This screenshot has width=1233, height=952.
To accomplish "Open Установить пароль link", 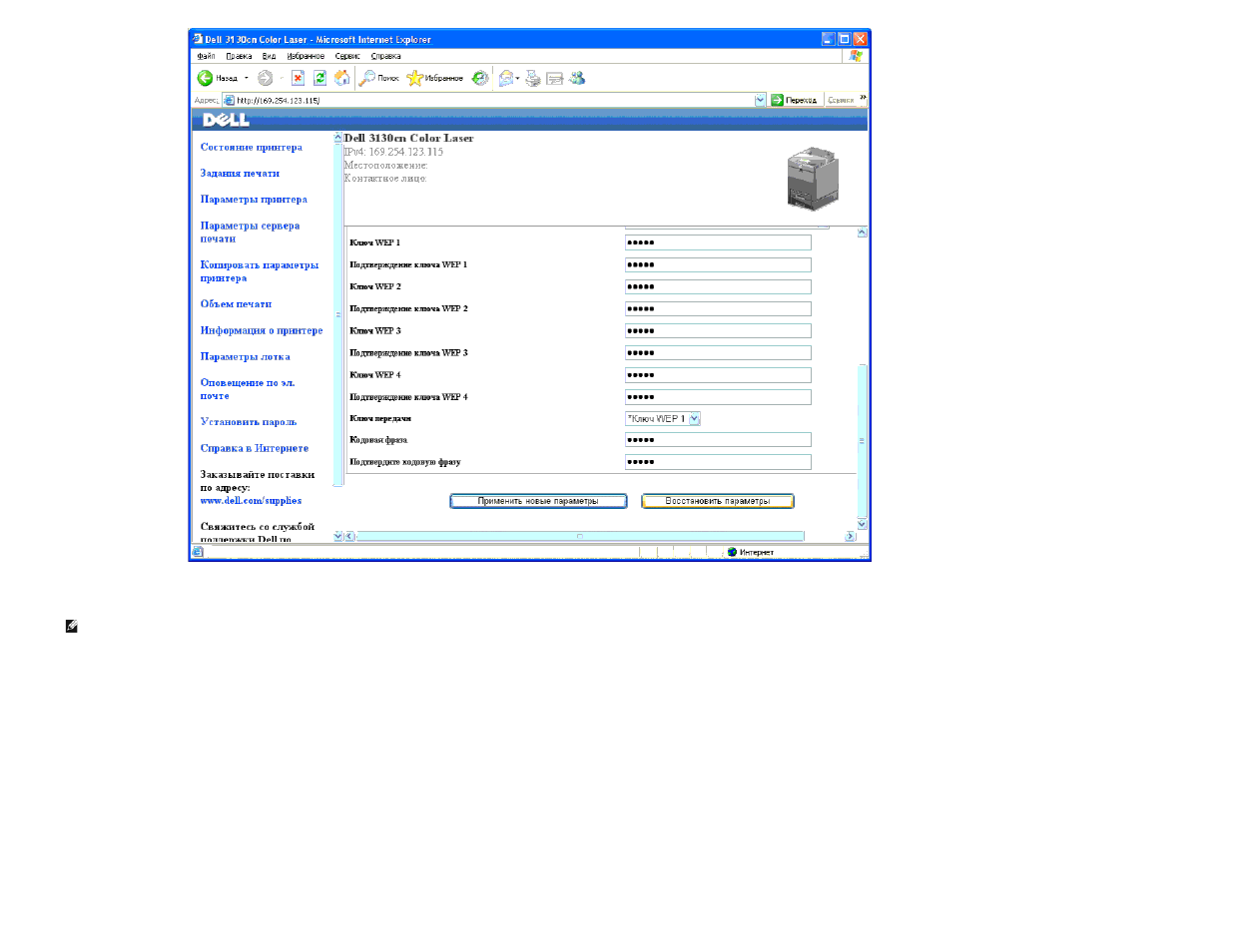I will 249,421.
